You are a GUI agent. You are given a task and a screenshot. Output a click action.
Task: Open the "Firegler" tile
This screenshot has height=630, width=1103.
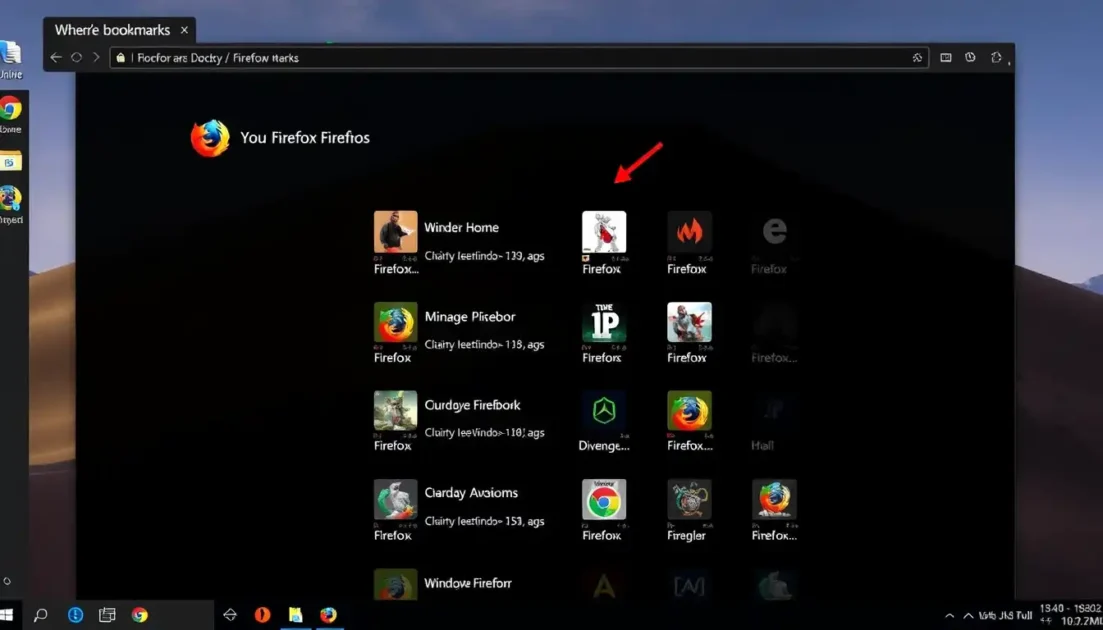(x=689, y=500)
